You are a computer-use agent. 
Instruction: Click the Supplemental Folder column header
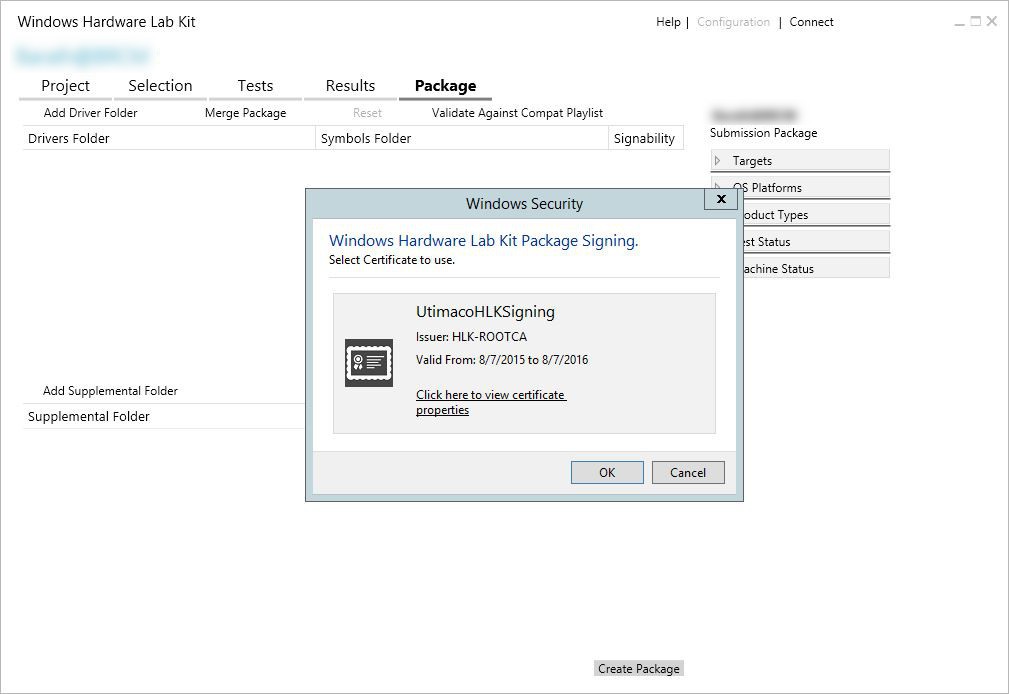163,417
